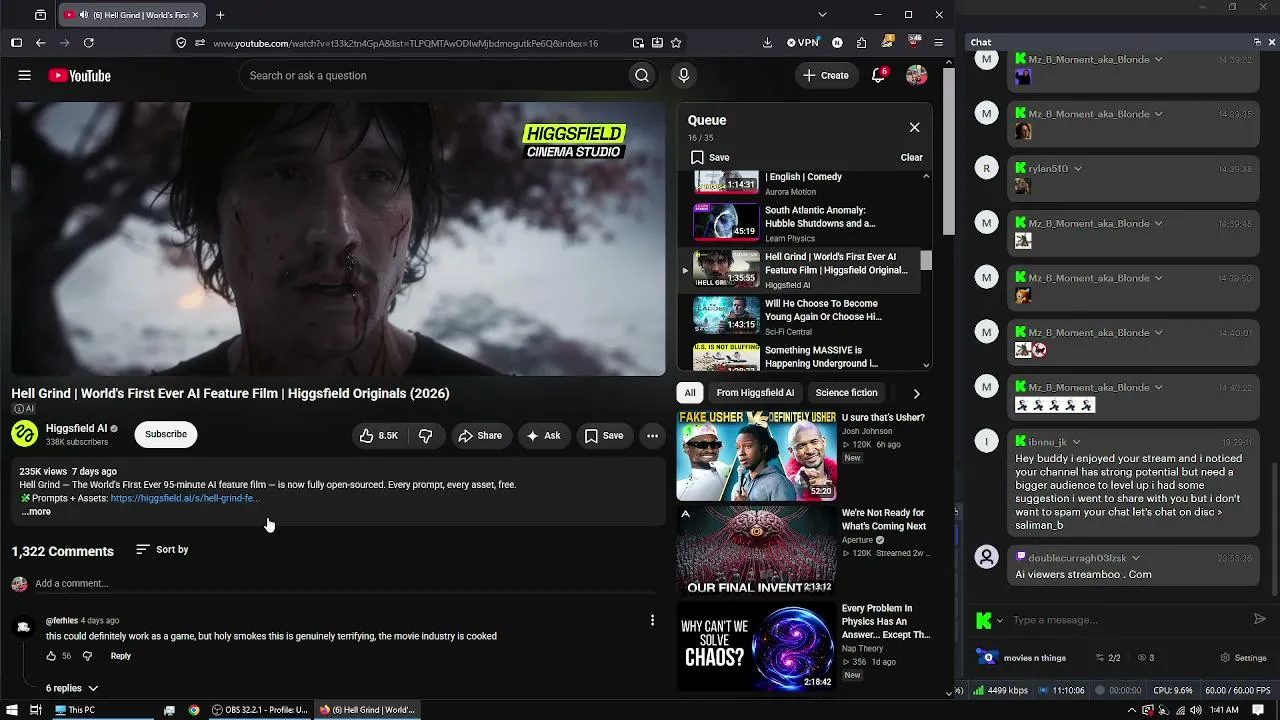Click the queue list scrollbar thumb
This screenshot has height=720, width=1280.
(926, 260)
